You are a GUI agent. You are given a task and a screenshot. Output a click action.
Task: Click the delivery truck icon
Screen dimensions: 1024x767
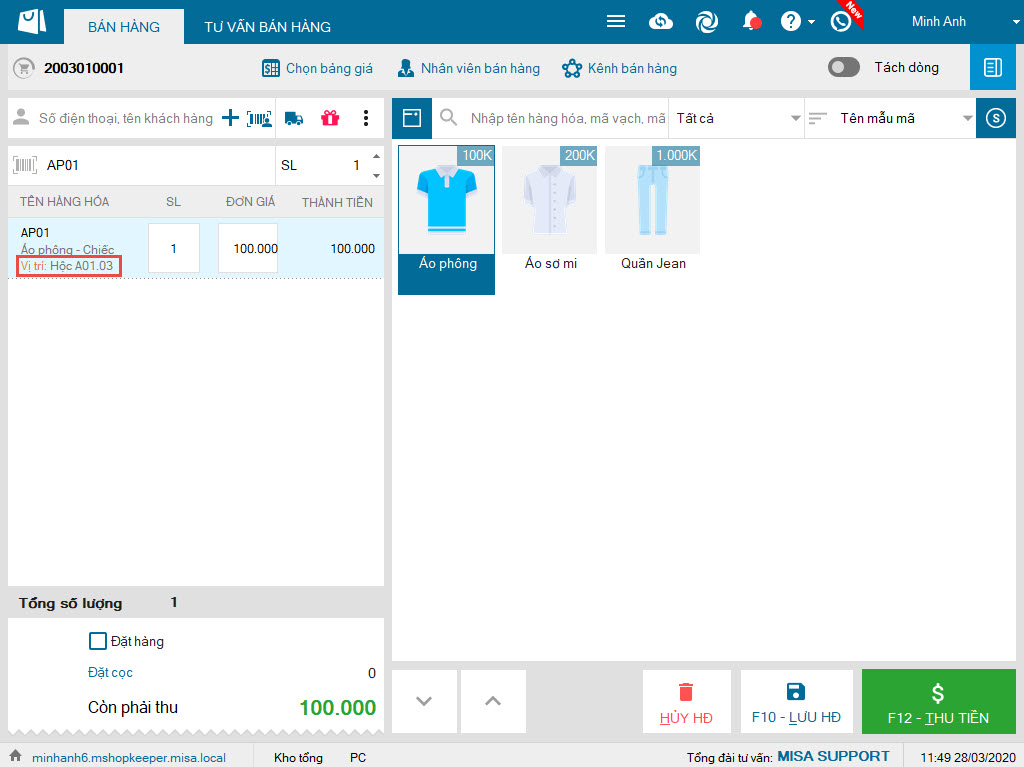click(294, 119)
